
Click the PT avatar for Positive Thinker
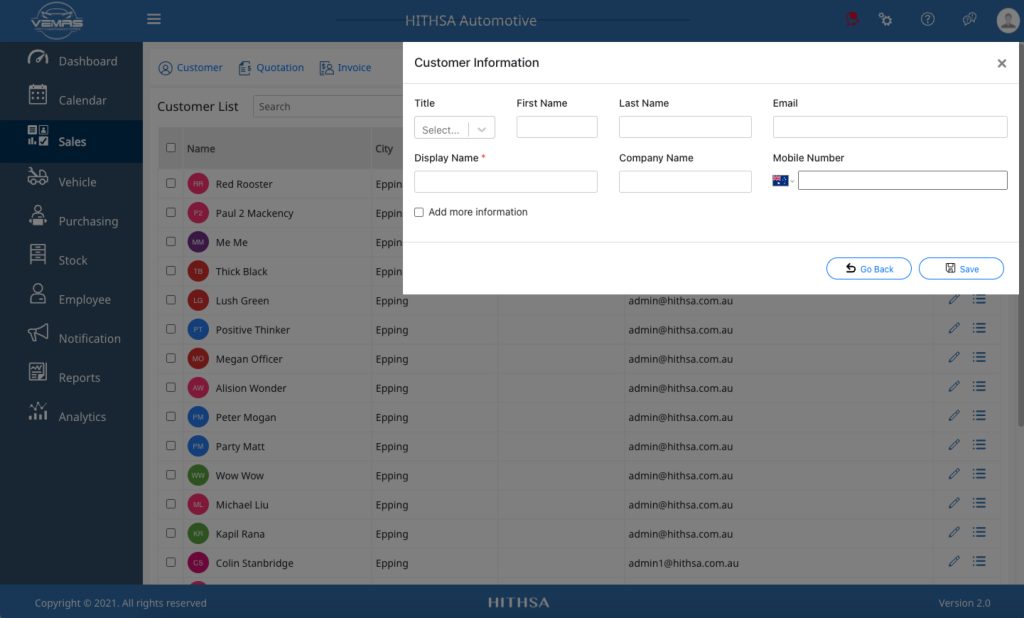[x=198, y=329]
